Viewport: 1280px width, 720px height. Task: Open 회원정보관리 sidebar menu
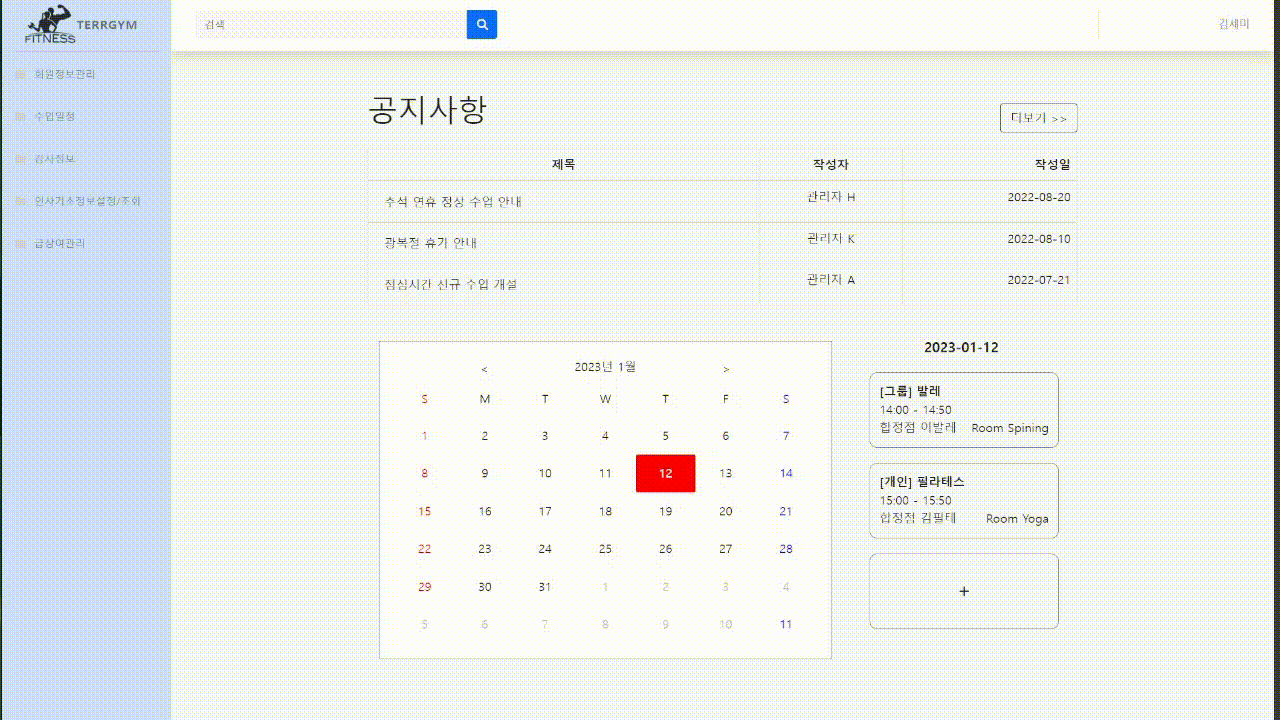pyautogui.click(x=64, y=74)
